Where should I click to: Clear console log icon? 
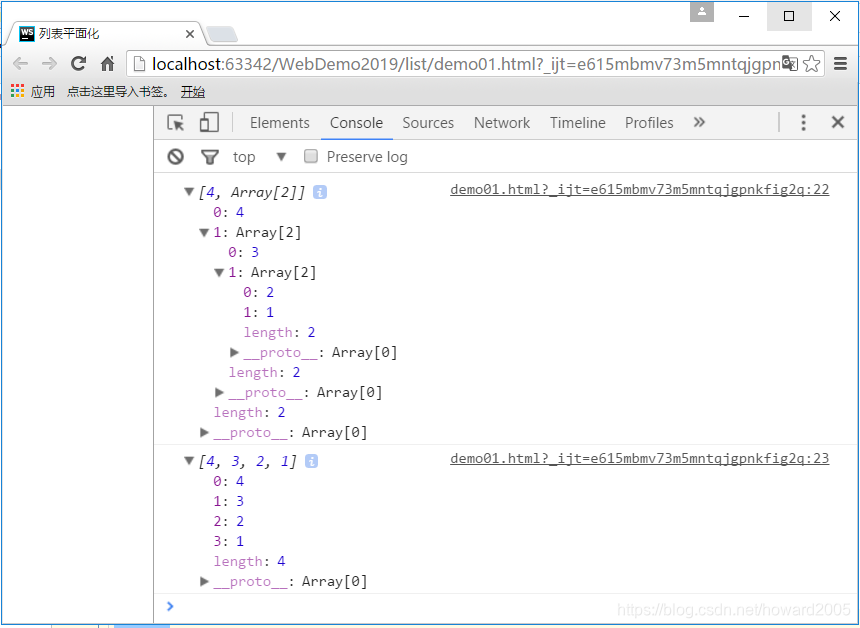pos(176,157)
